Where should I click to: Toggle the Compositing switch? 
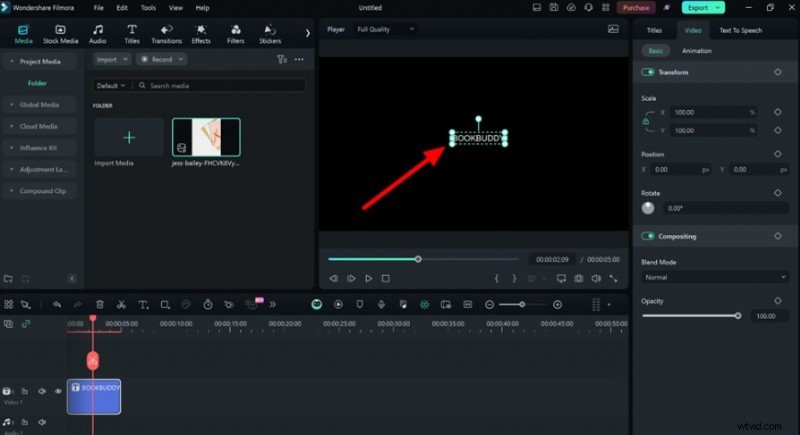pos(648,236)
